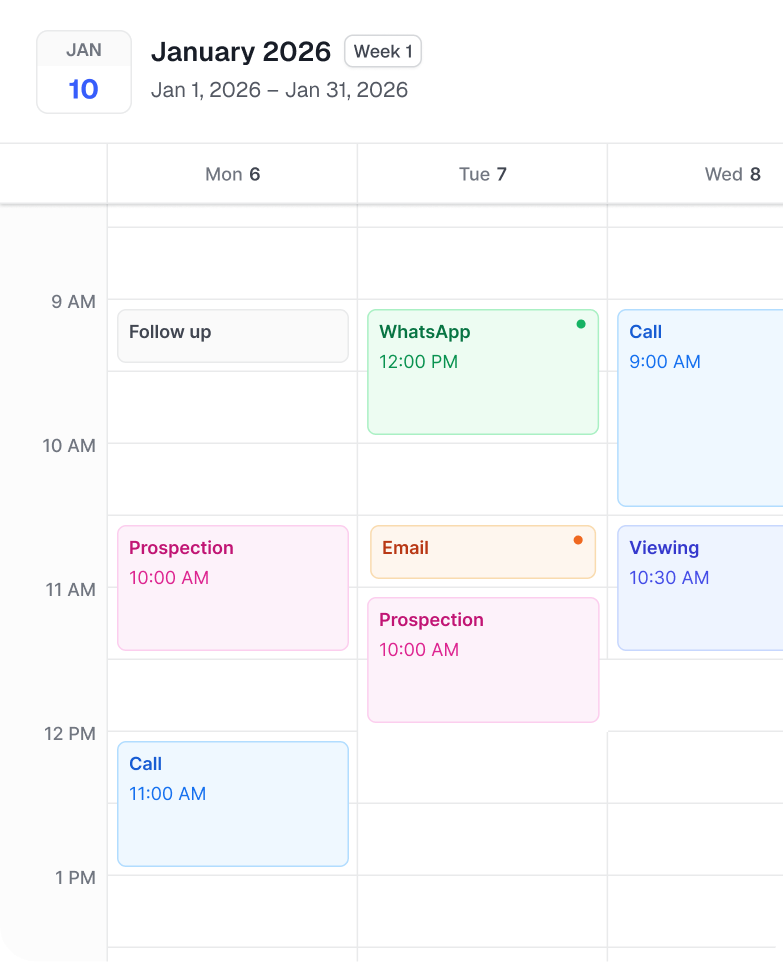Open Monday's Call event at 11:00 AM

point(232,804)
